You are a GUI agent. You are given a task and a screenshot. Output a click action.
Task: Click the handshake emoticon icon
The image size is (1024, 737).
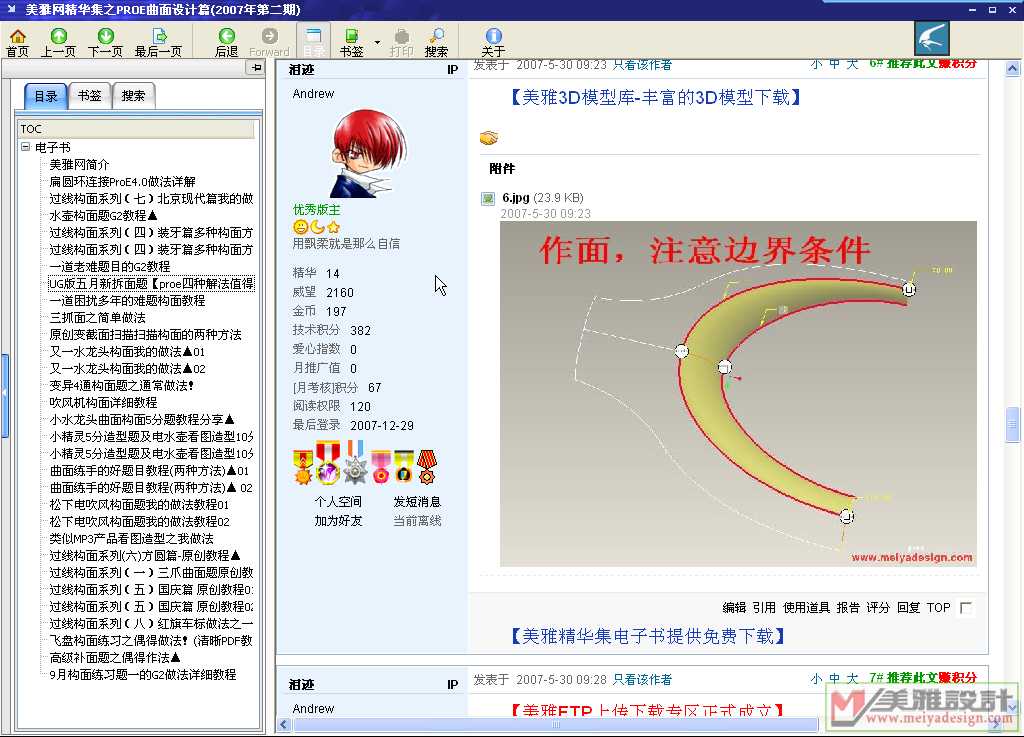(x=488, y=138)
